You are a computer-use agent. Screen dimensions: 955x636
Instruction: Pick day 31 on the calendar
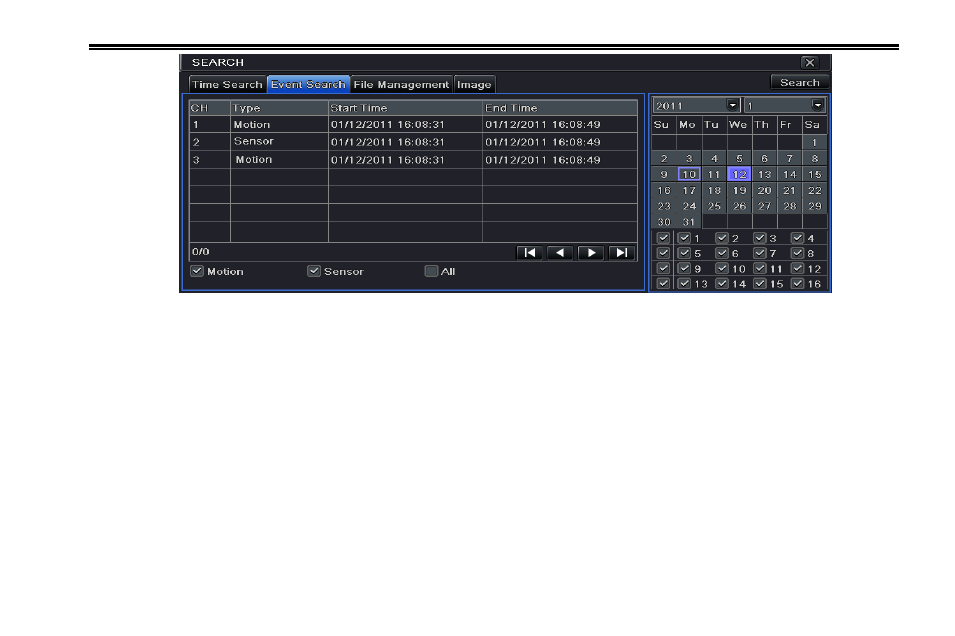pos(689,222)
